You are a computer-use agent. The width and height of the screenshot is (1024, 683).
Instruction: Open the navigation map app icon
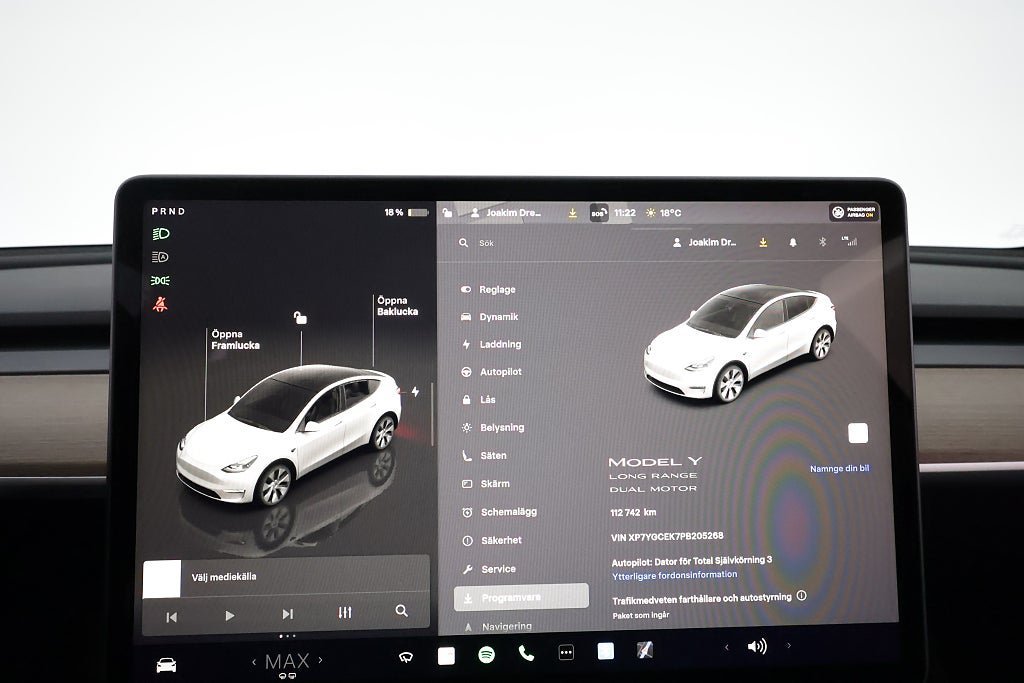[x=645, y=650]
